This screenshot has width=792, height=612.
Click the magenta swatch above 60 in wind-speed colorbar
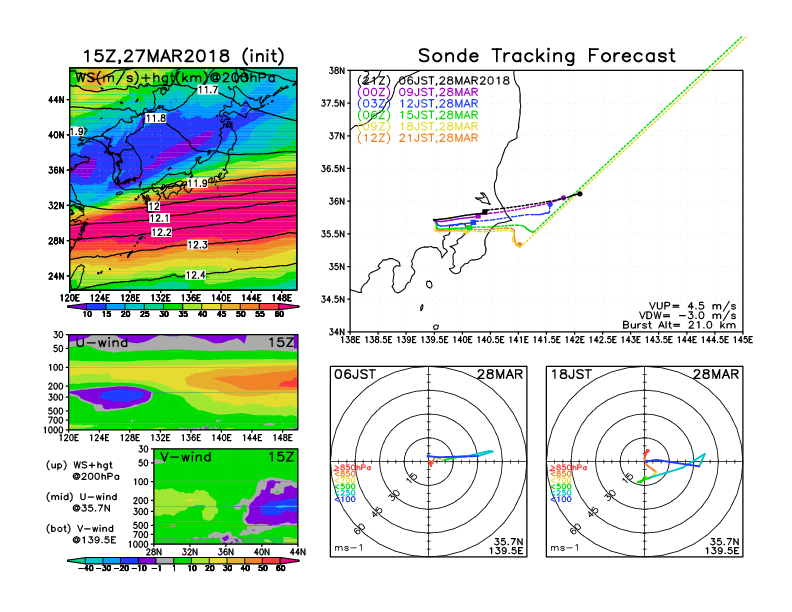coord(288,307)
